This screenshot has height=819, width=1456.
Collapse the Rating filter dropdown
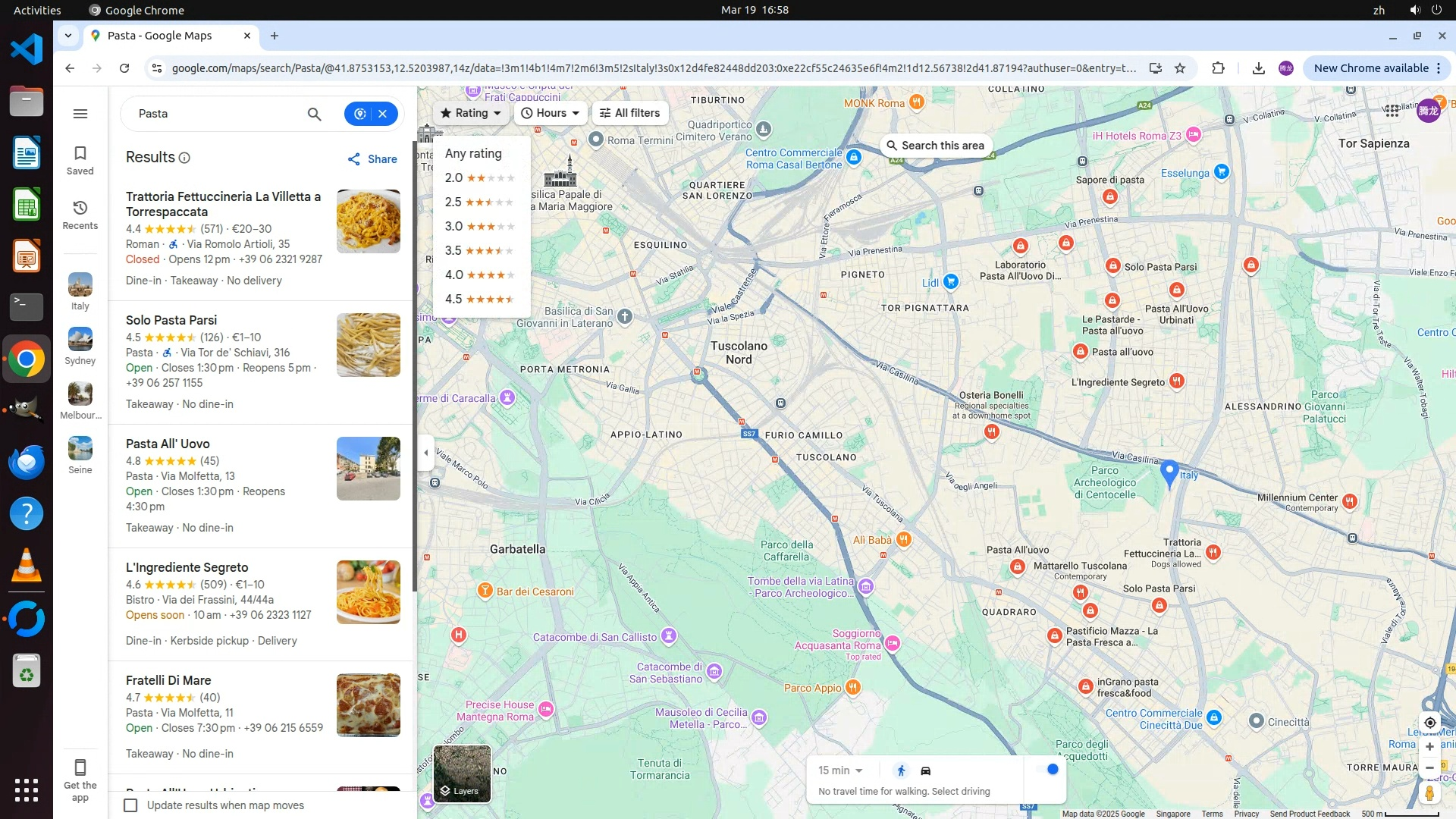pyautogui.click(x=471, y=113)
